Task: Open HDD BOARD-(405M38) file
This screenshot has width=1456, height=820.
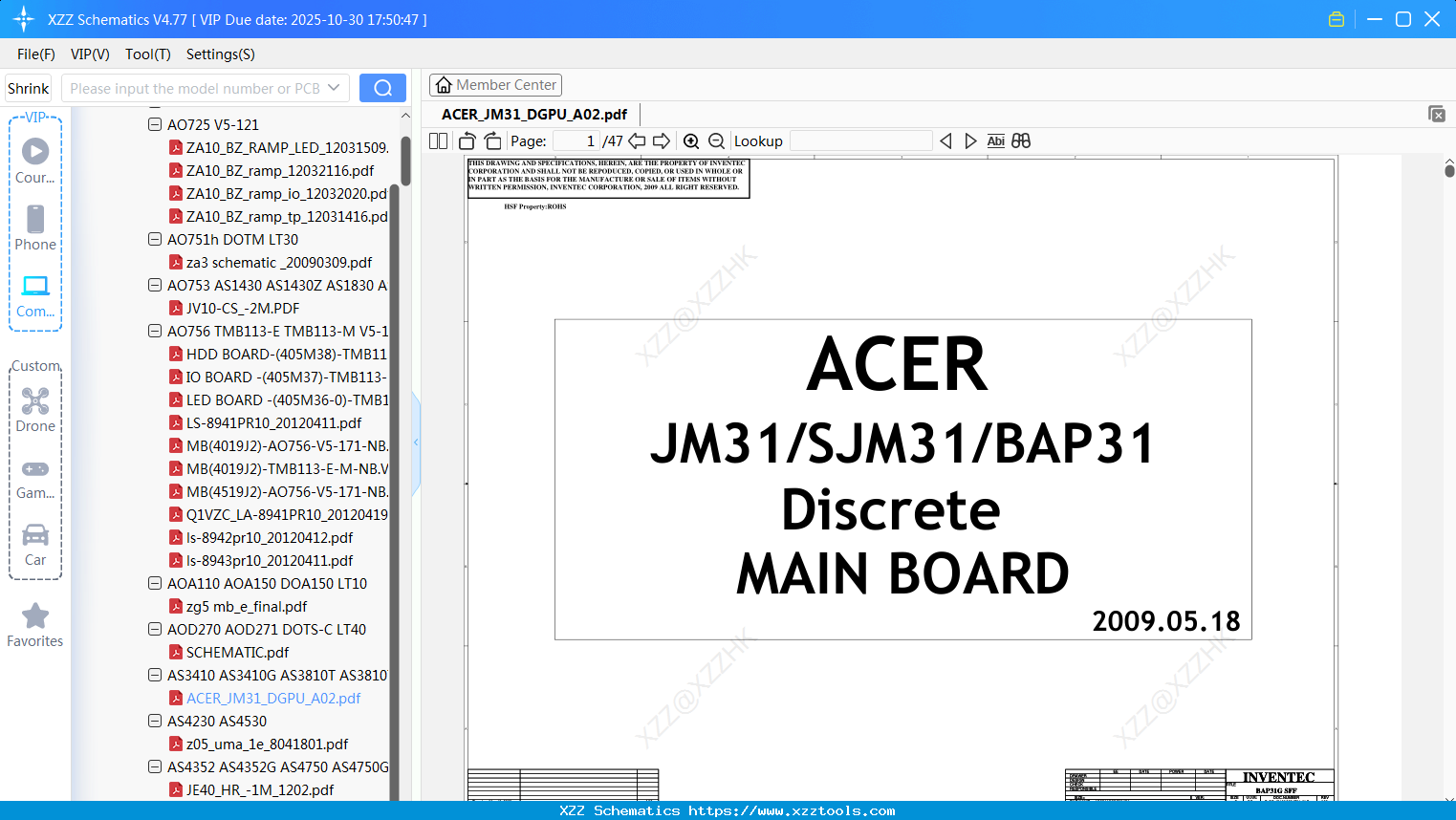Action: tap(287, 354)
